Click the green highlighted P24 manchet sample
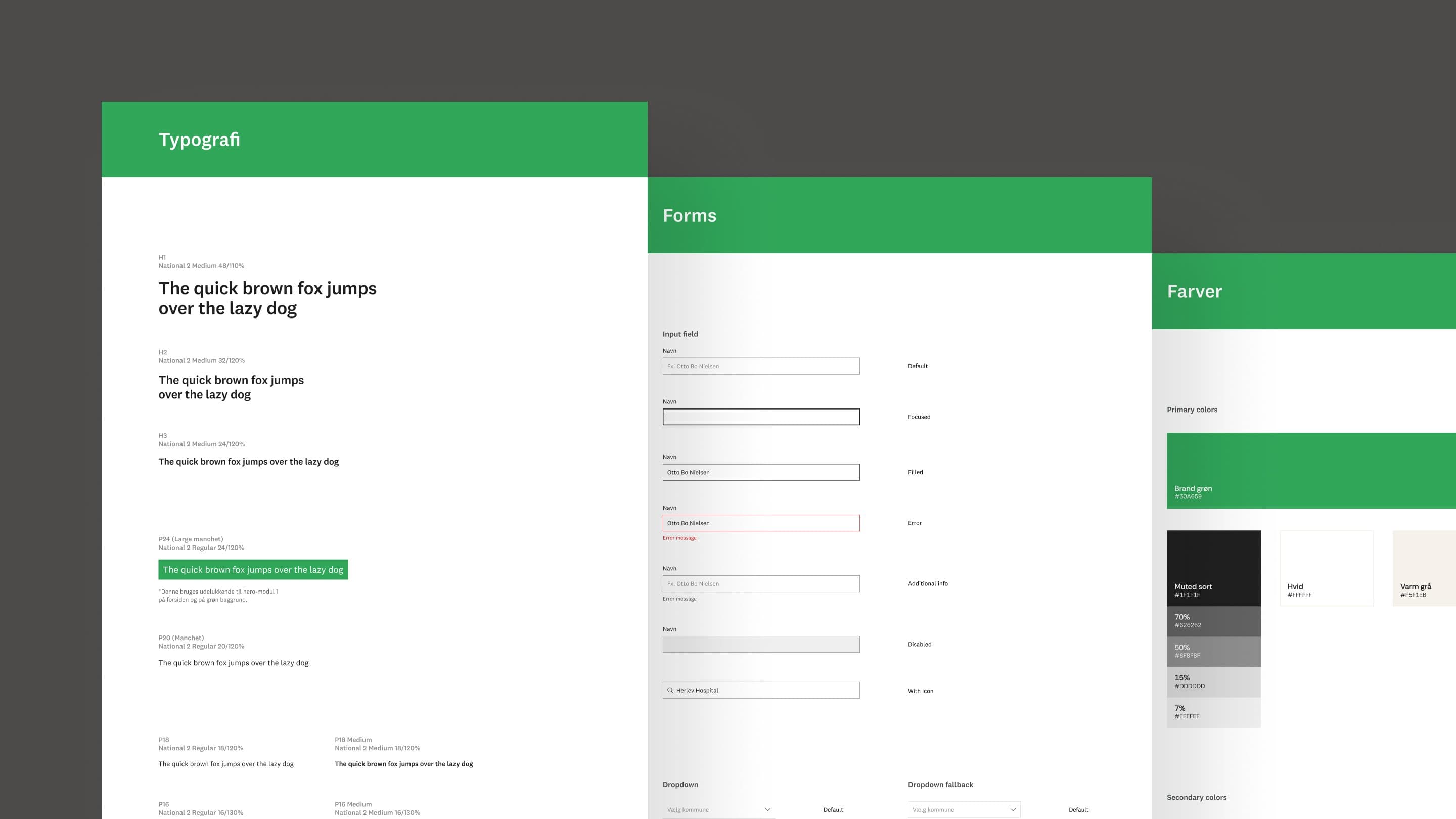Image resolution: width=1456 pixels, height=819 pixels. click(253, 570)
